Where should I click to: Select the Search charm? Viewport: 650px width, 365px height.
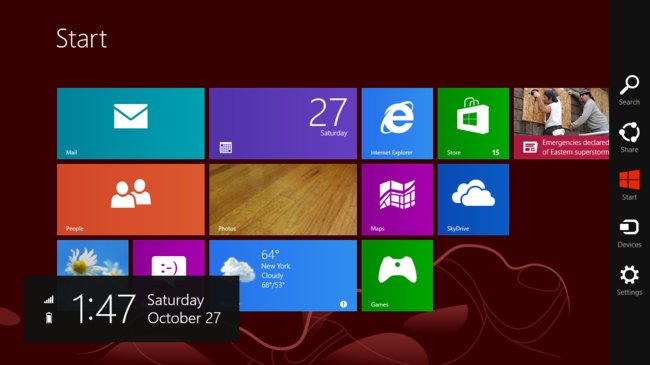click(629, 90)
